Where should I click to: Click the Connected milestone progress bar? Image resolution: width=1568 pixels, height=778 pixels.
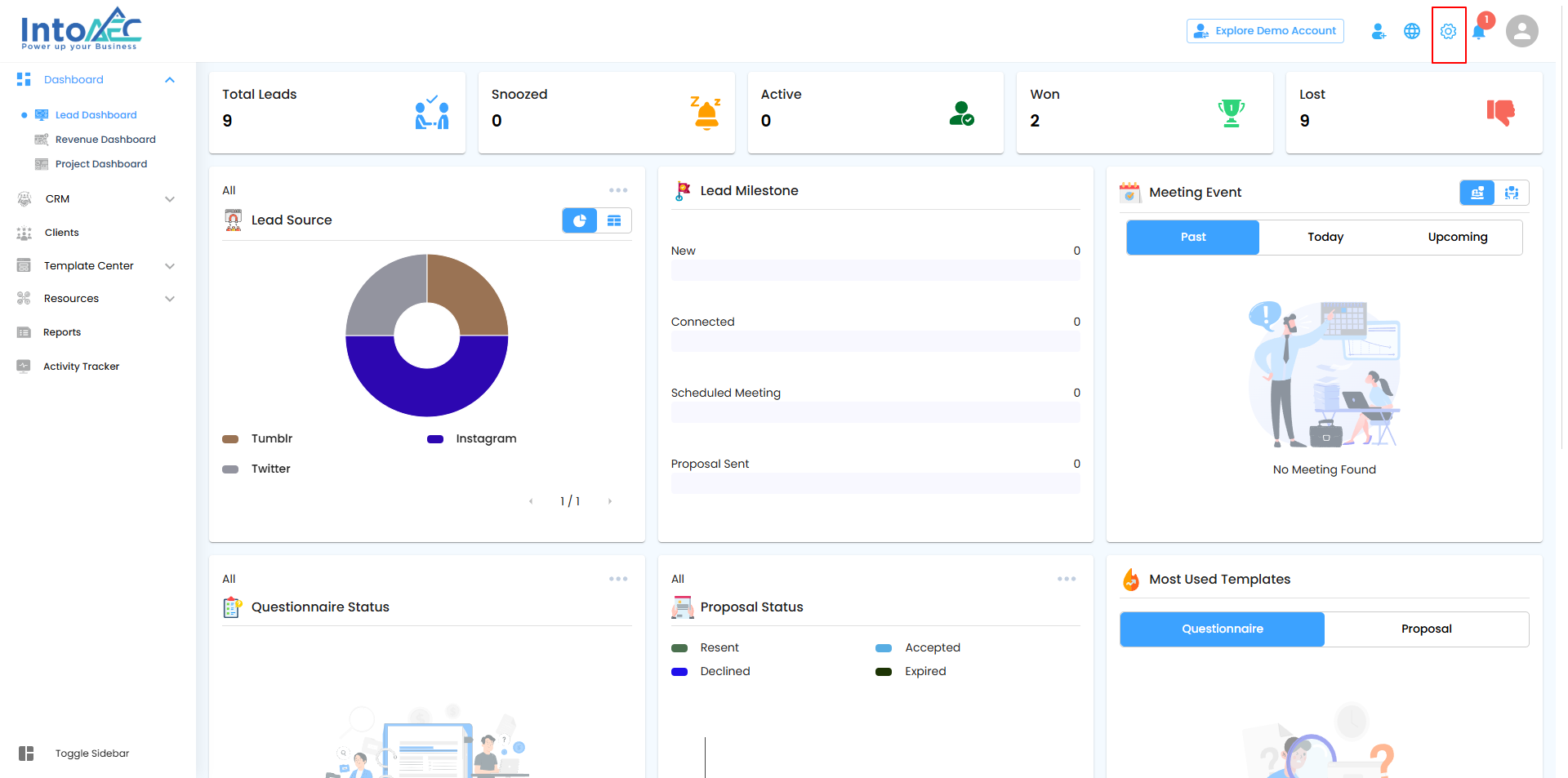[x=875, y=341]
